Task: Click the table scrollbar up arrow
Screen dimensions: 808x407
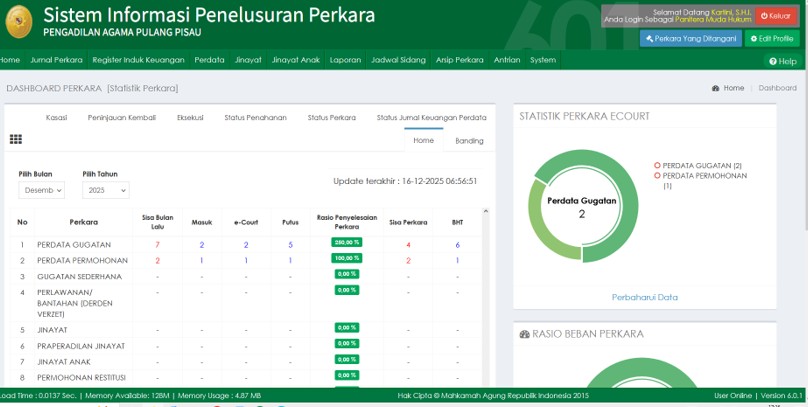Action: point(485,211)
